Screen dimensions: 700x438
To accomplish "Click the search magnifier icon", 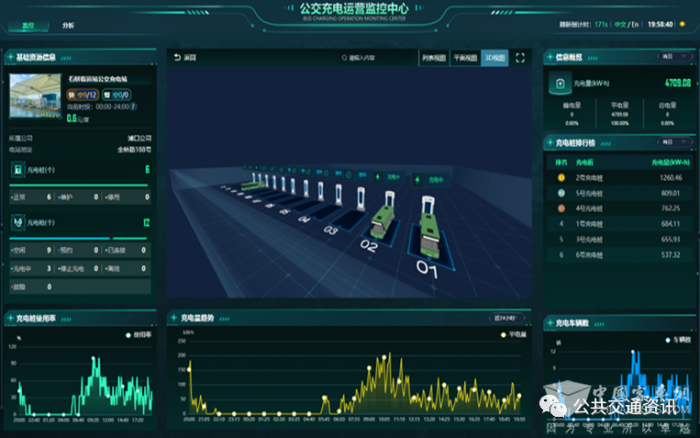I will [x=344, y=58].
